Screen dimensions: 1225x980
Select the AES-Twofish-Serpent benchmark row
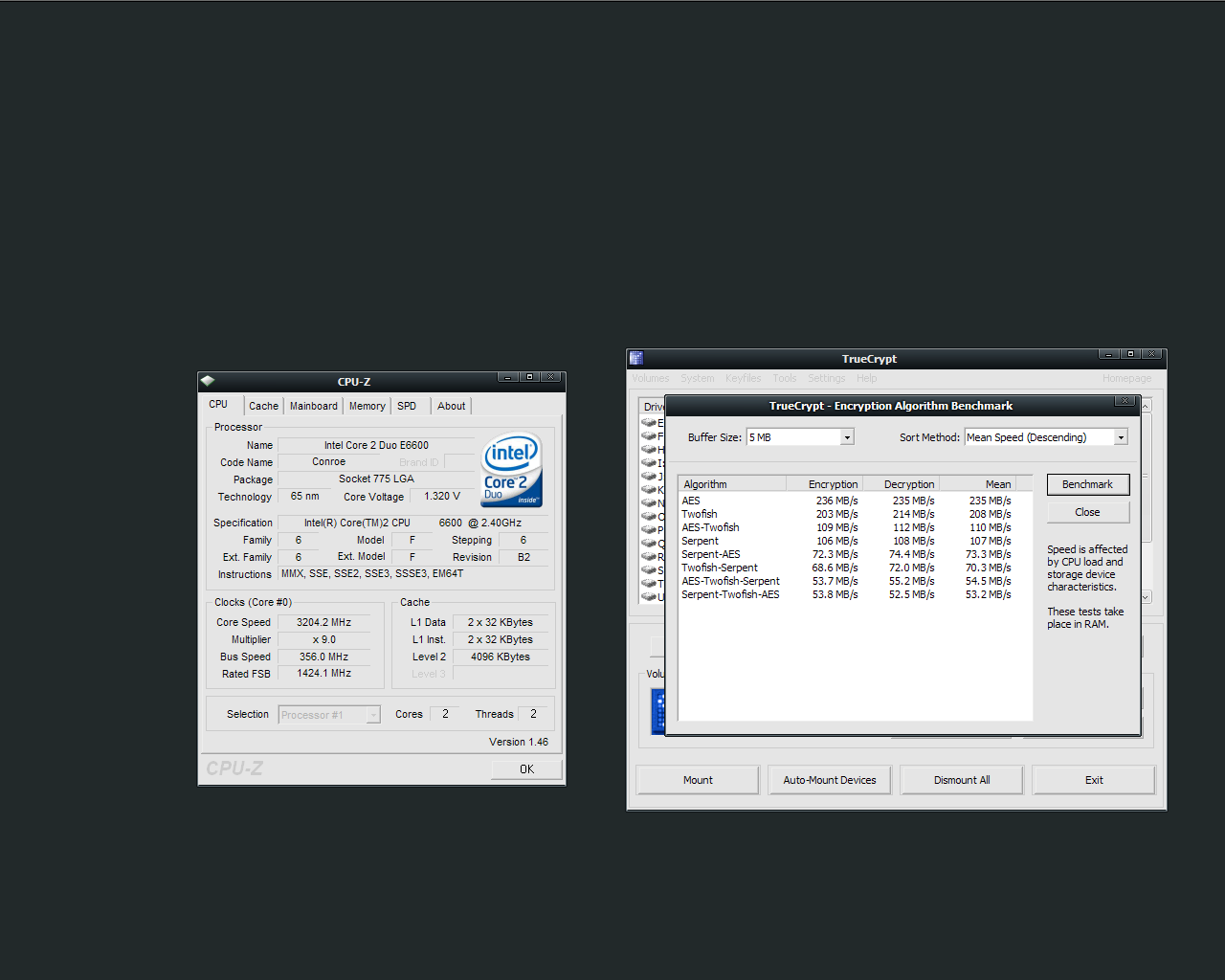click(846, 581)
